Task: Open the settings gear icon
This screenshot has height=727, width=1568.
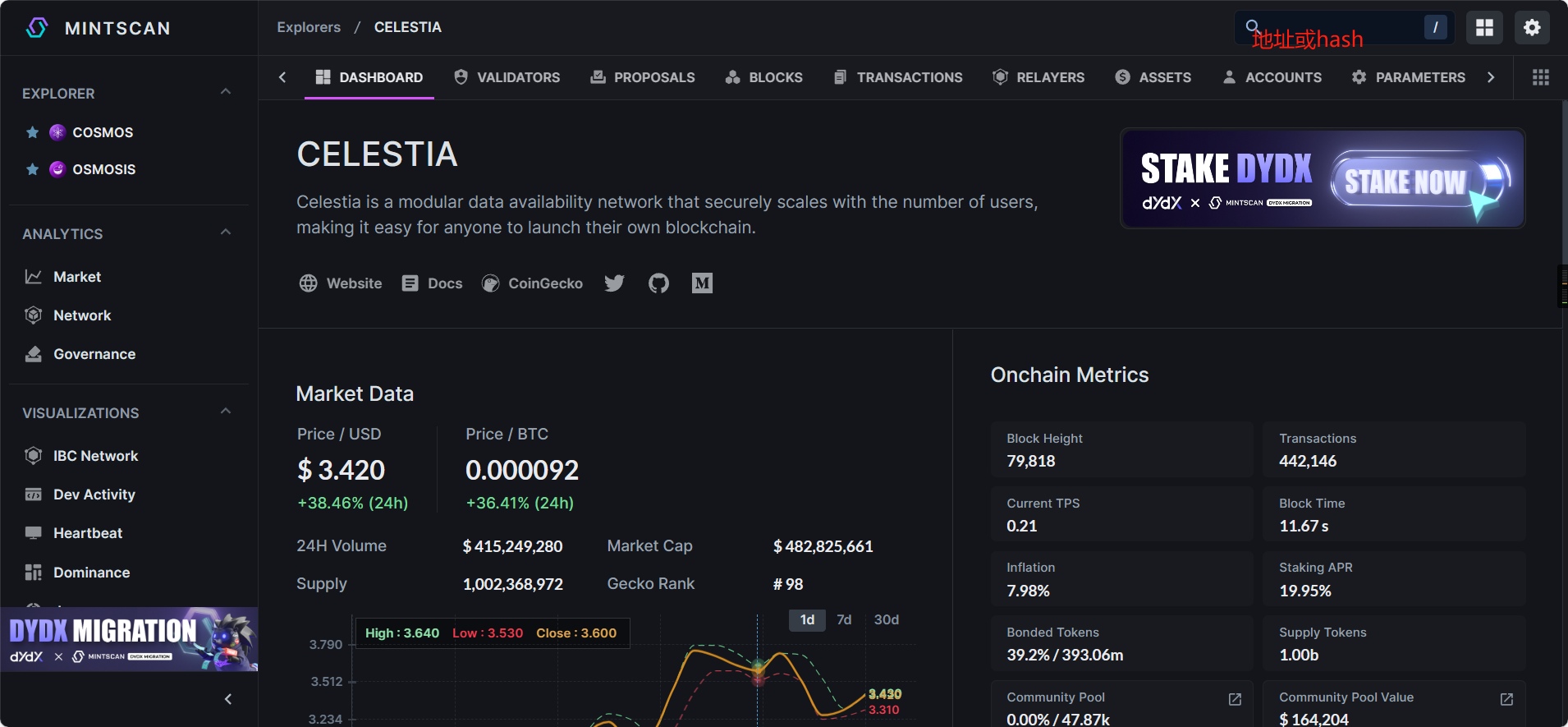Action: (1532, 28)
